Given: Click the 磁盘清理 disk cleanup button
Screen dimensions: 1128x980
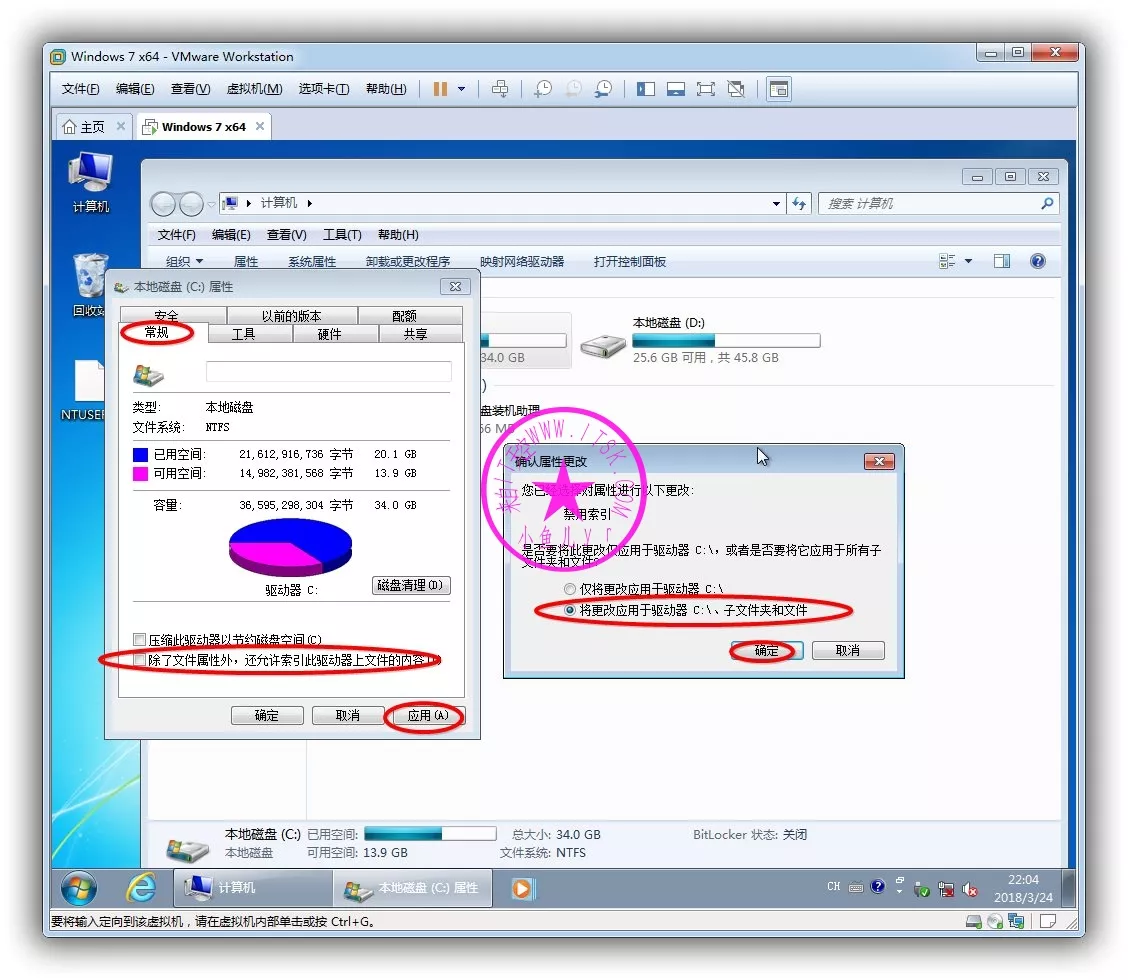Looking at the screenshot, I should tap(411, 585).
